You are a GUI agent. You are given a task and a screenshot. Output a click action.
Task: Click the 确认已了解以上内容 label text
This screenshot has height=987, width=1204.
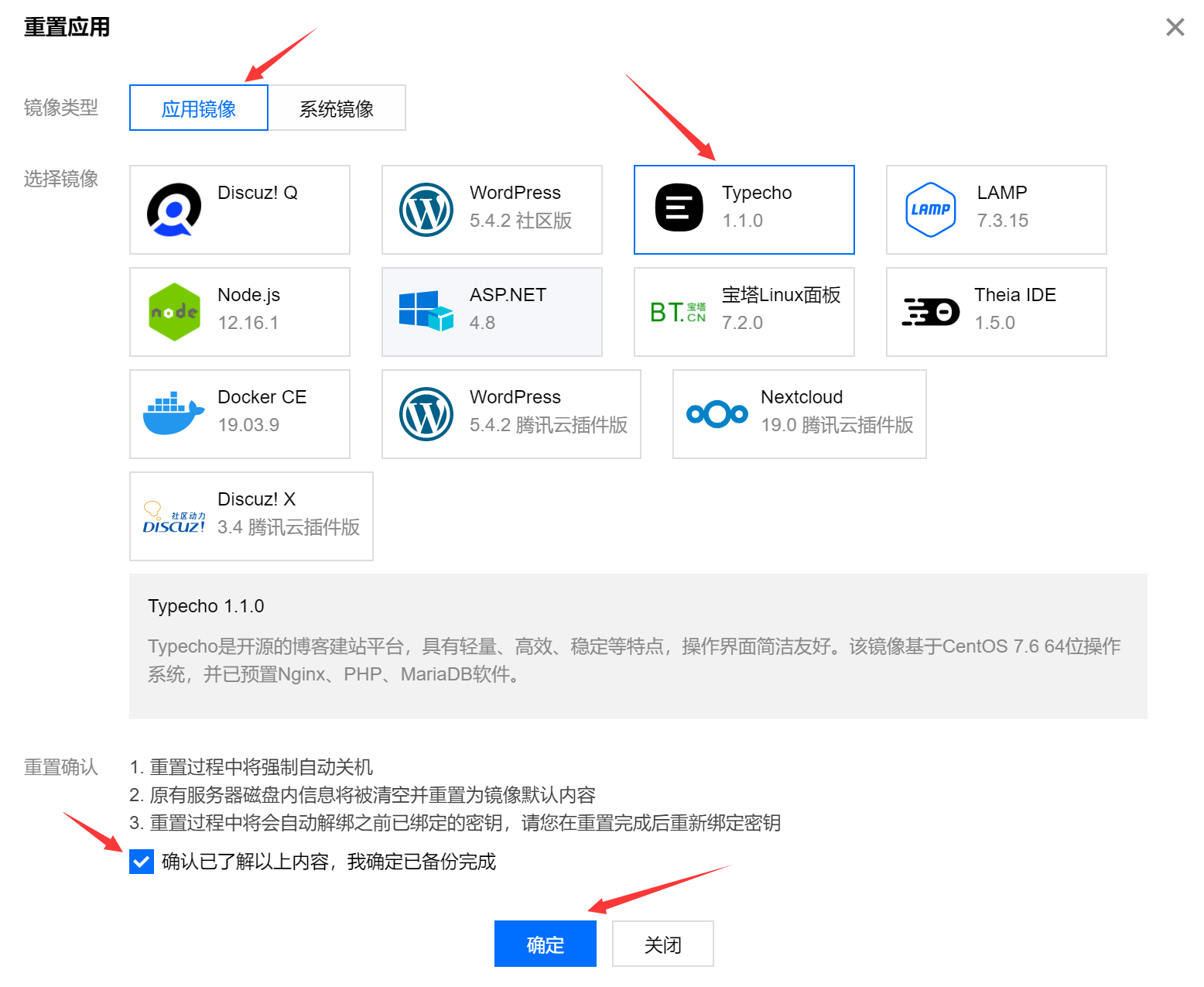tap(329, 862)
